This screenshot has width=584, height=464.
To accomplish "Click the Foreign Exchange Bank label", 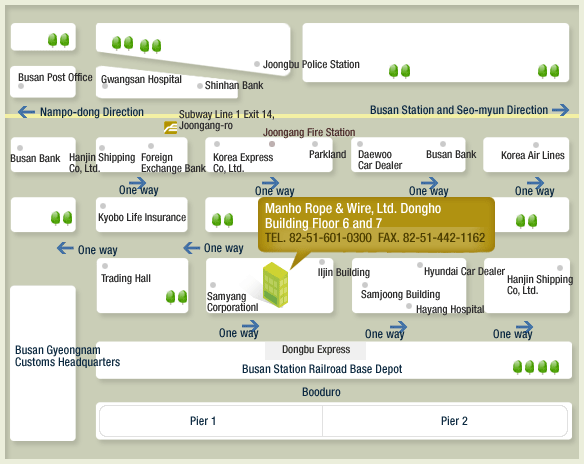I will 173,163.
